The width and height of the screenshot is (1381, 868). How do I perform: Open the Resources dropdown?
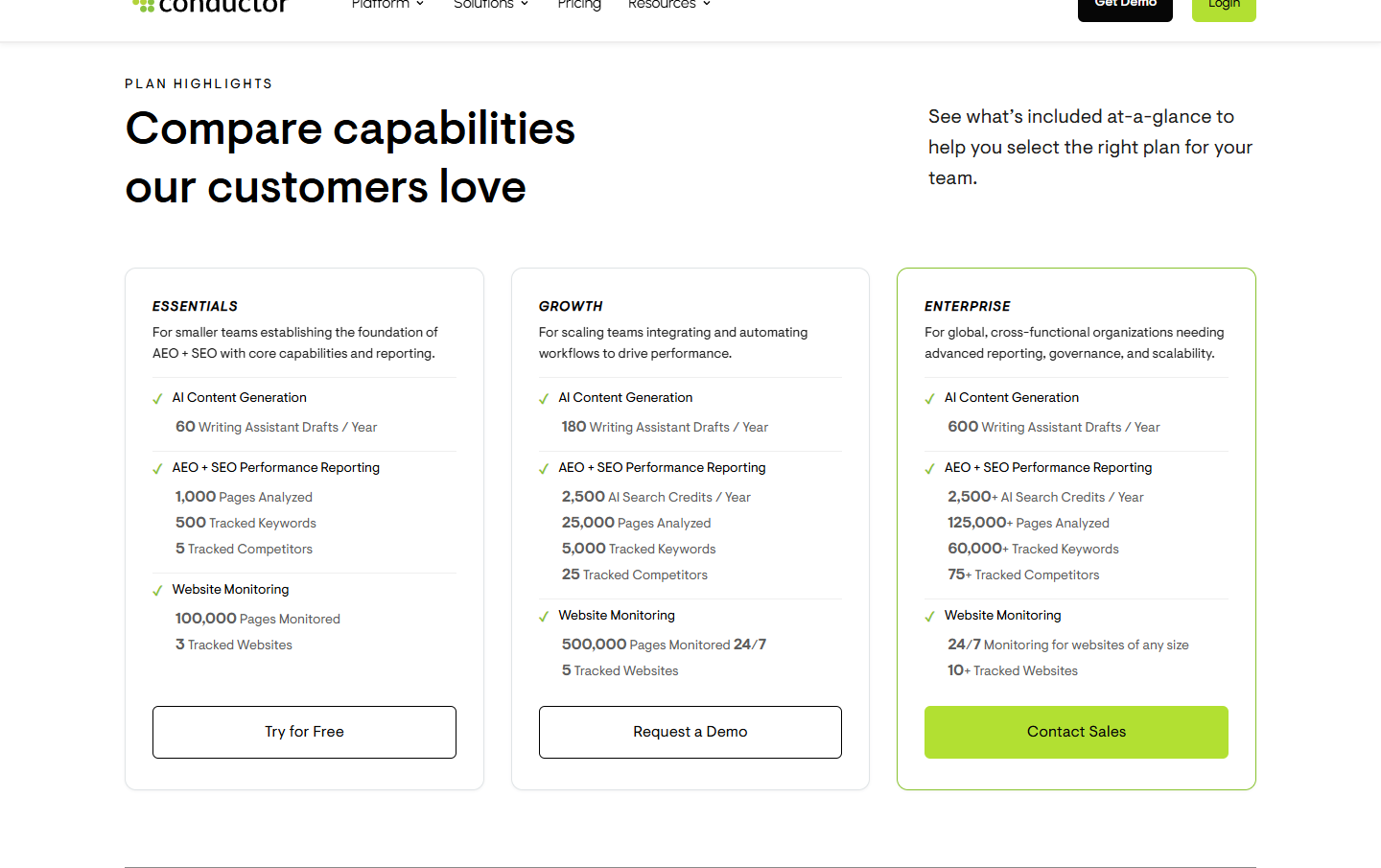669,5
